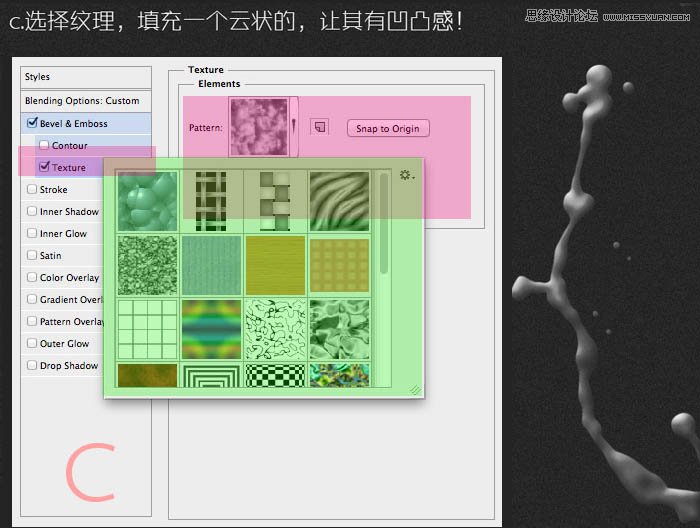Viewport: 700px width, 528px height.
Task: Select the Contour style label
Action: point(70,146)
